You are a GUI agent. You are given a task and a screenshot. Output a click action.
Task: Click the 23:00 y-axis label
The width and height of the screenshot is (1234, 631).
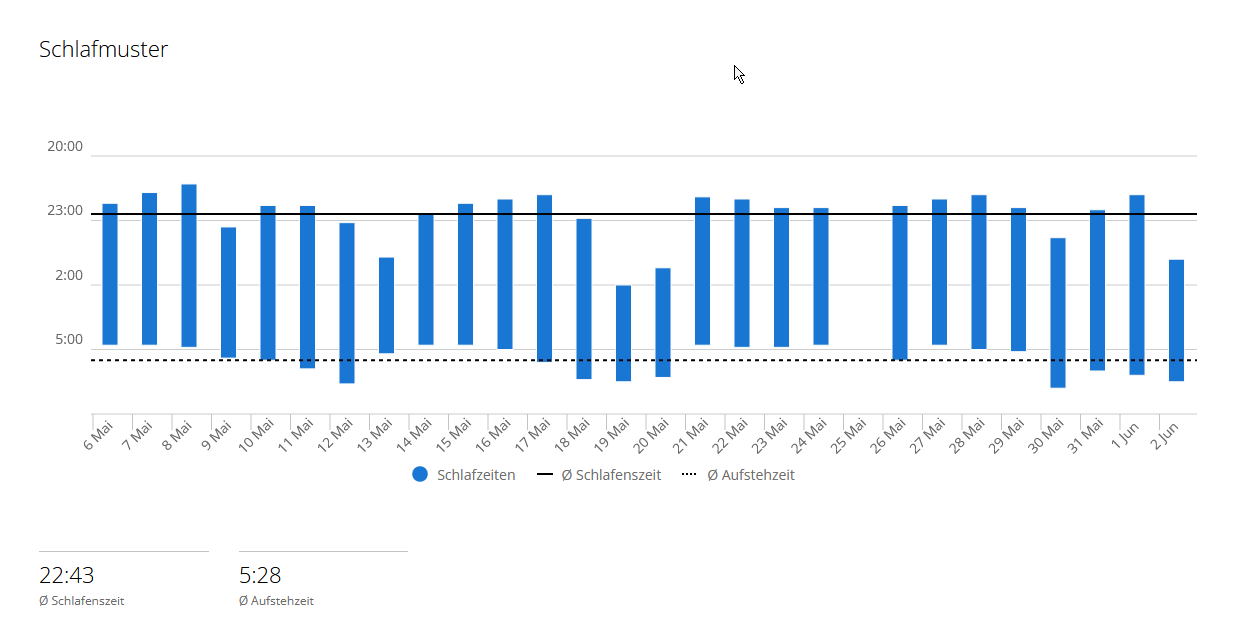65,211
